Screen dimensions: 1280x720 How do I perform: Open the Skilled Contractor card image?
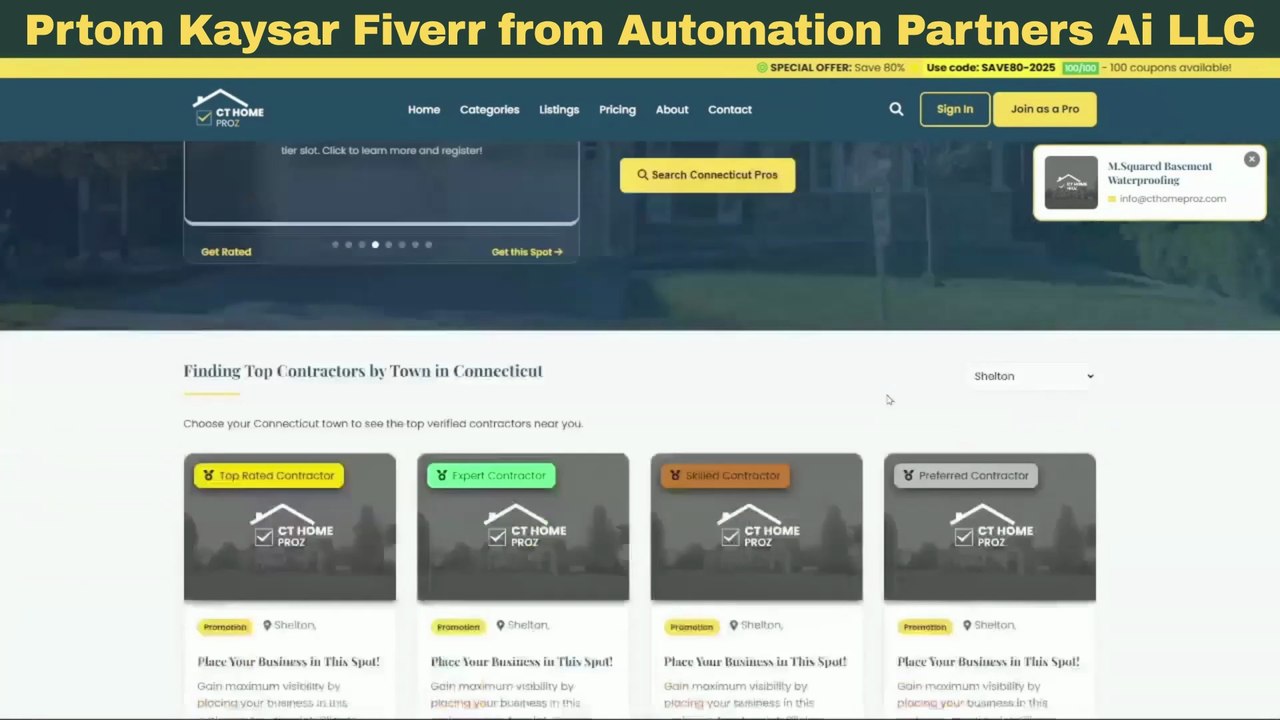757,528
